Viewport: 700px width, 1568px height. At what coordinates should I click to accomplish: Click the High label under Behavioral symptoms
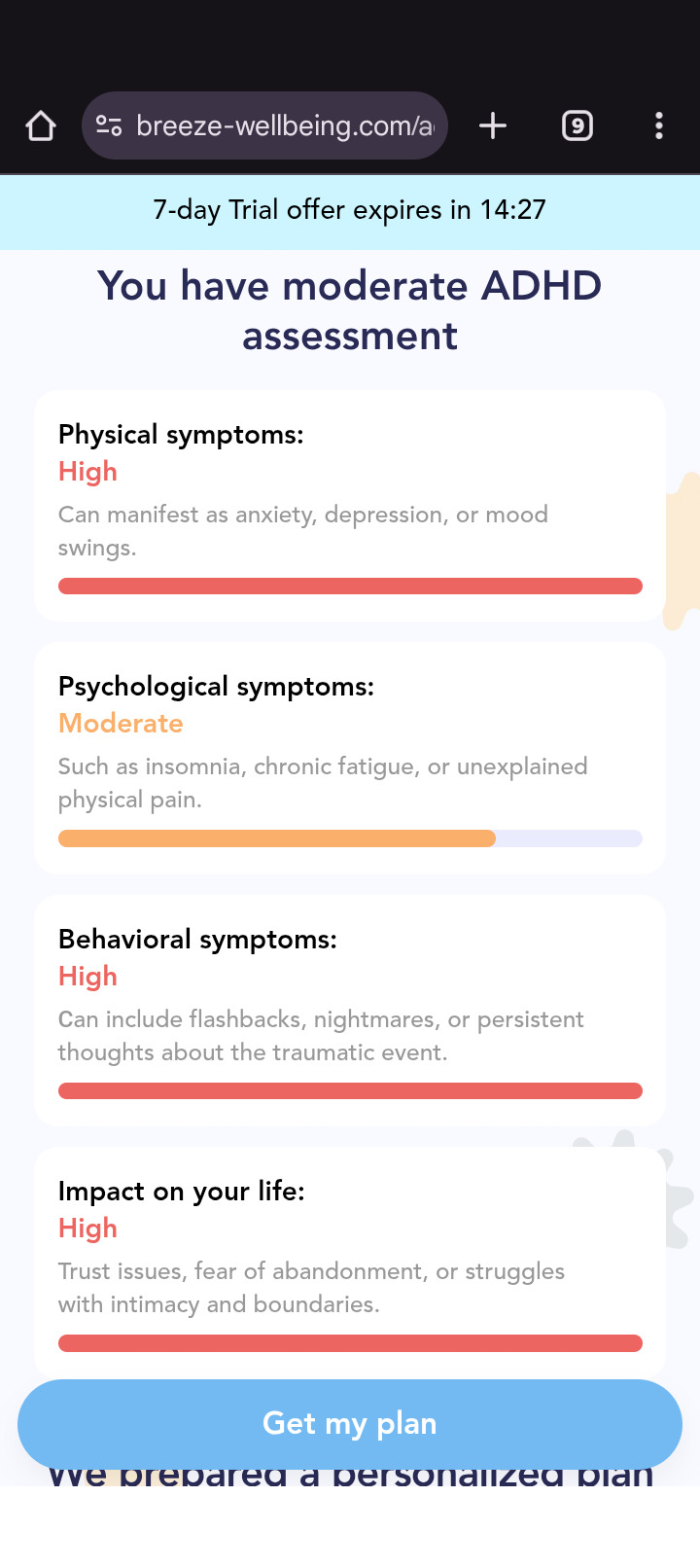(x=87, y=977)
